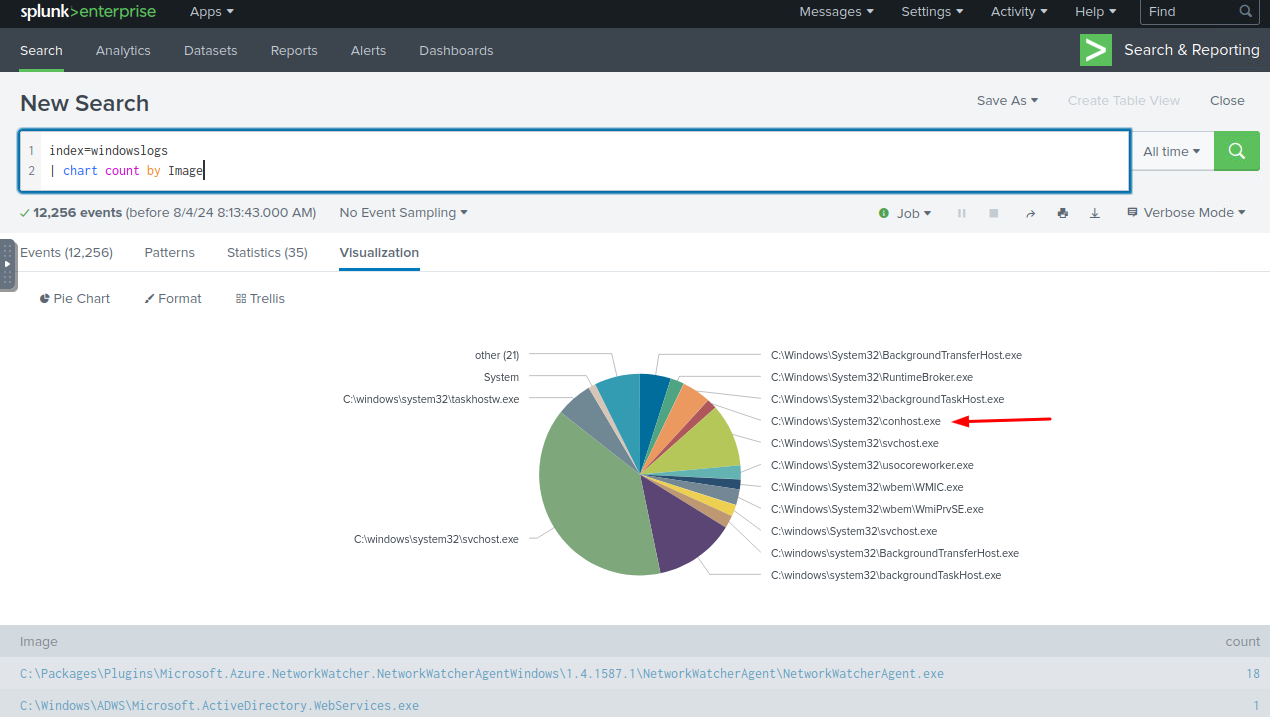Click the Share job arrow icon

[1030, 213]
